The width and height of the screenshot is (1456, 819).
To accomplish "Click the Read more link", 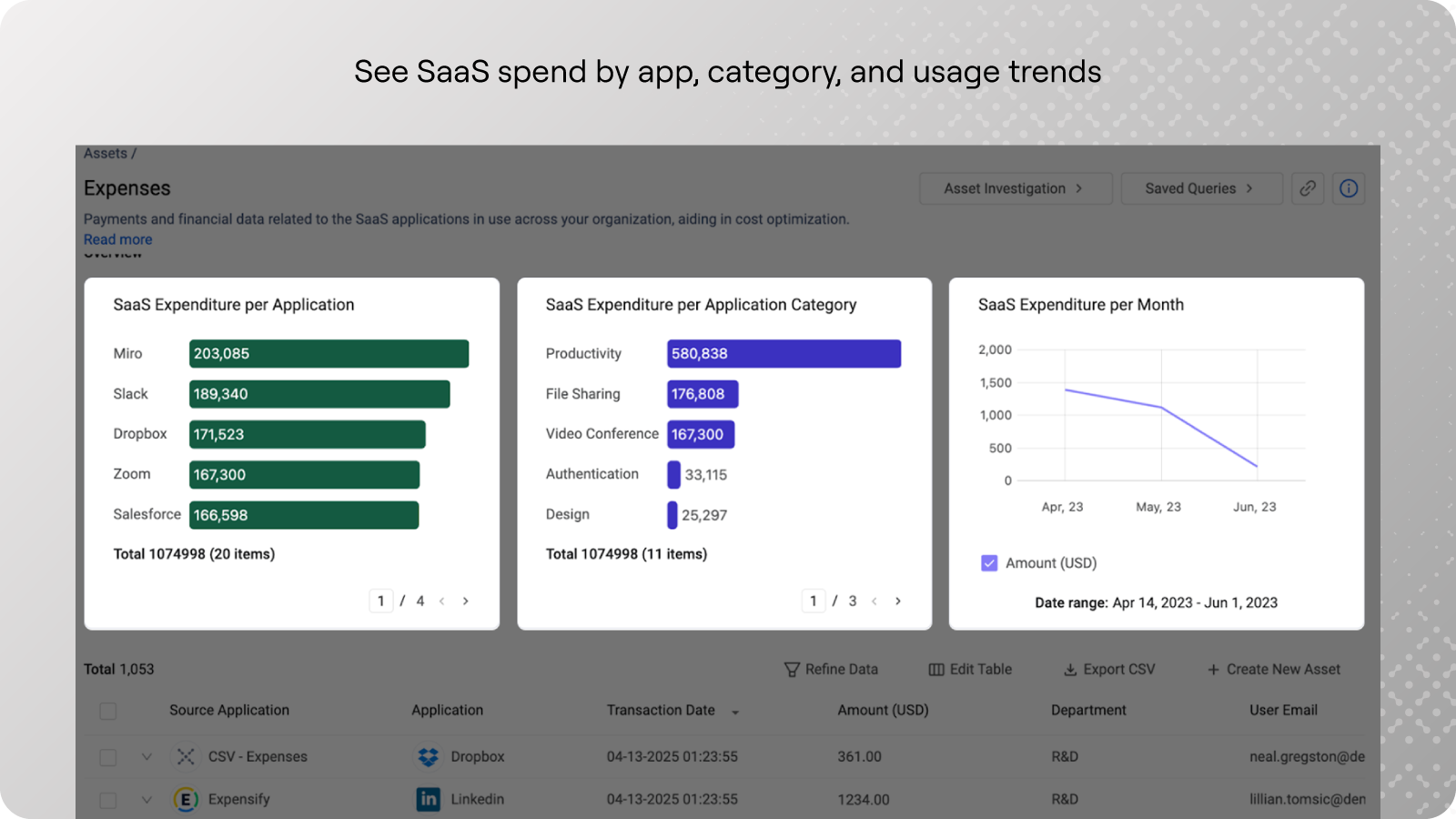I will 118,239.
